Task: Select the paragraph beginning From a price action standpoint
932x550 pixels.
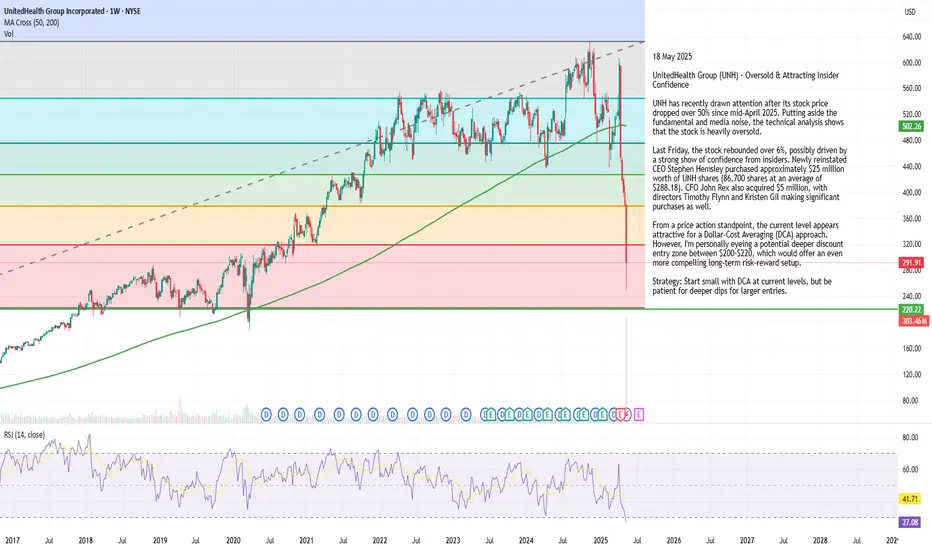Action: [x=748, y=244]
